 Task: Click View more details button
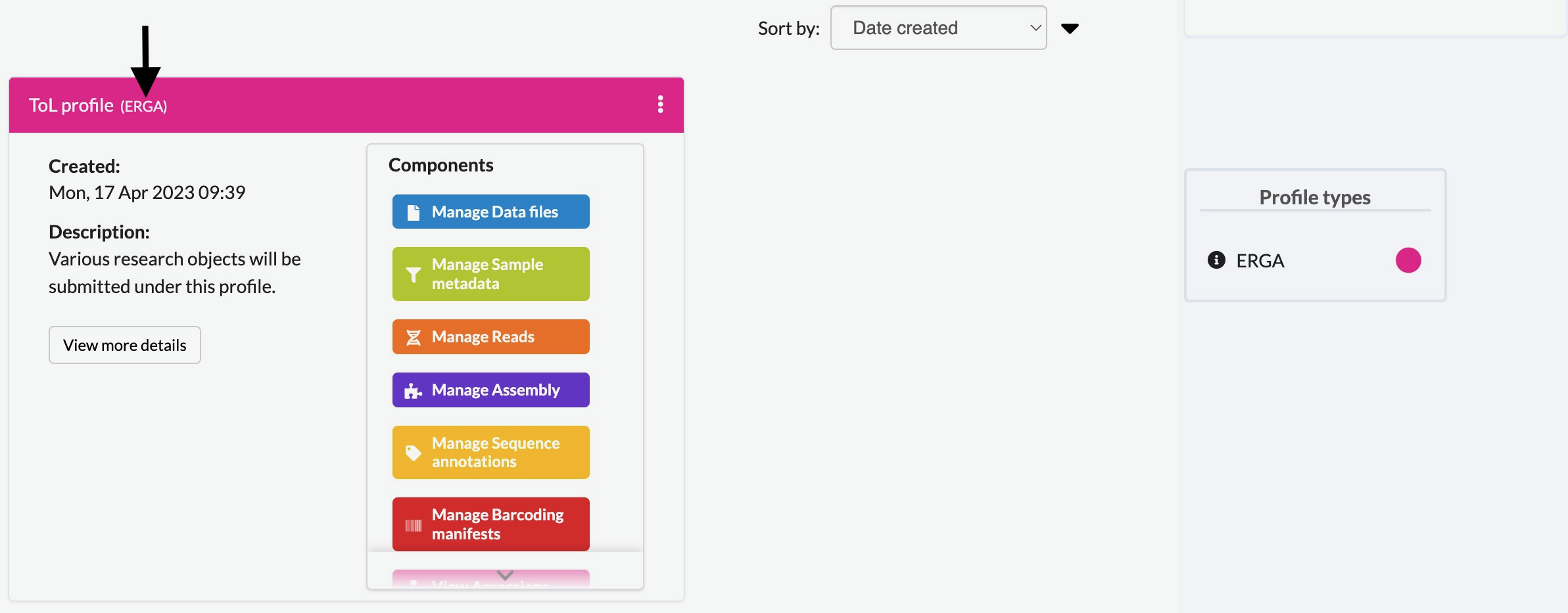[x=125, y=345]
